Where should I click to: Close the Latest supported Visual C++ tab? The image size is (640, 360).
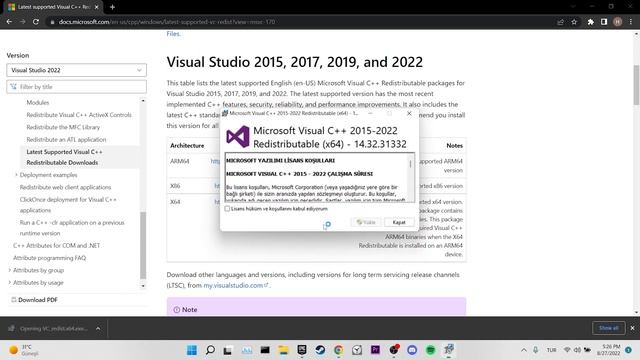(x=96, y=7)
